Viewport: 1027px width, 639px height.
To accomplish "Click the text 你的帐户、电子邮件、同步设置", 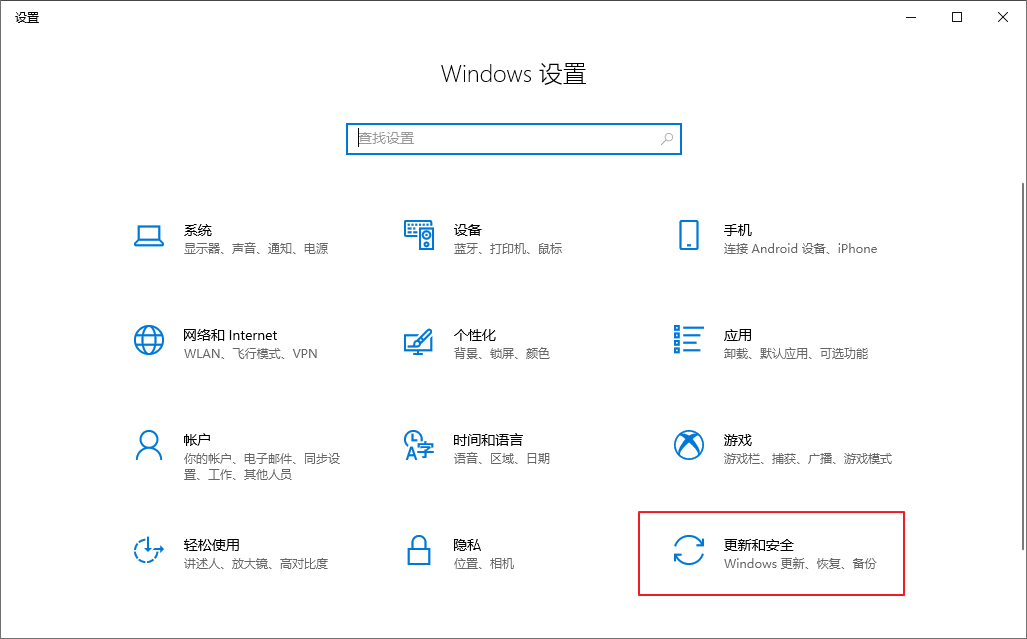I will pos(262,466).
